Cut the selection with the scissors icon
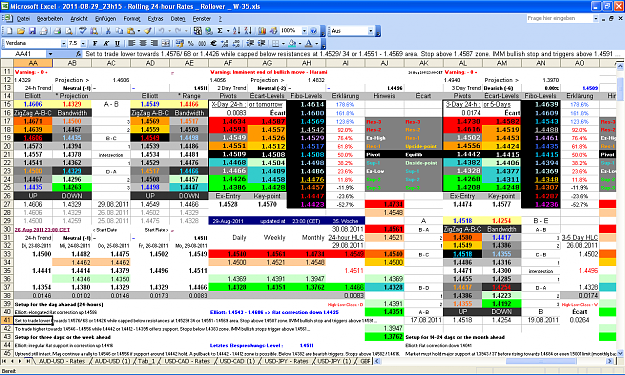Viewport: 625px width, 375px height. tap(108, 31)
